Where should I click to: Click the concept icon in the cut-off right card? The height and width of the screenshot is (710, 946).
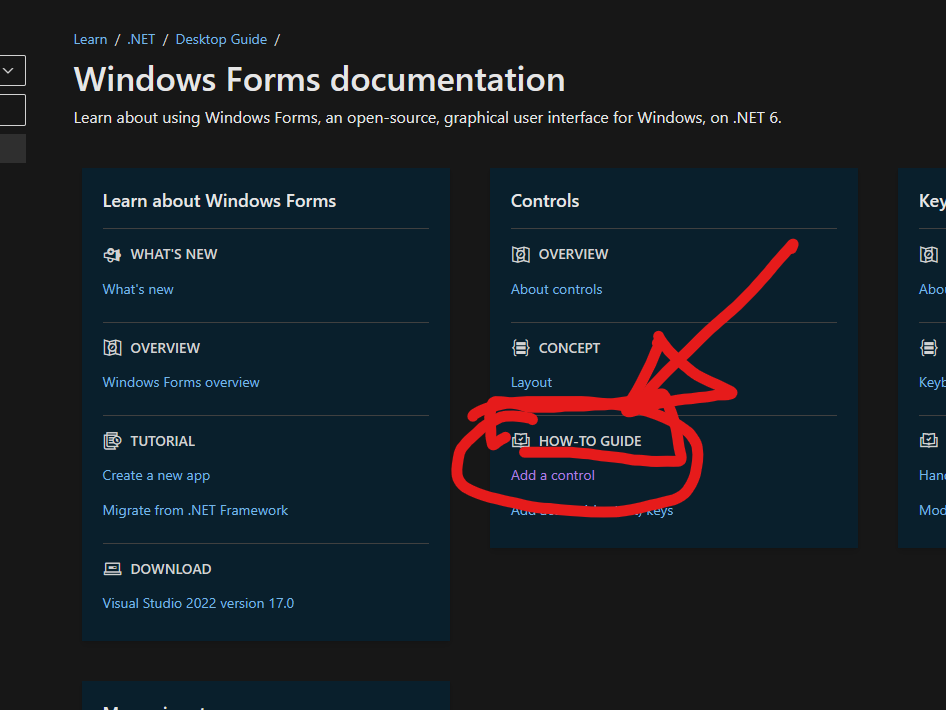(929, 348)
